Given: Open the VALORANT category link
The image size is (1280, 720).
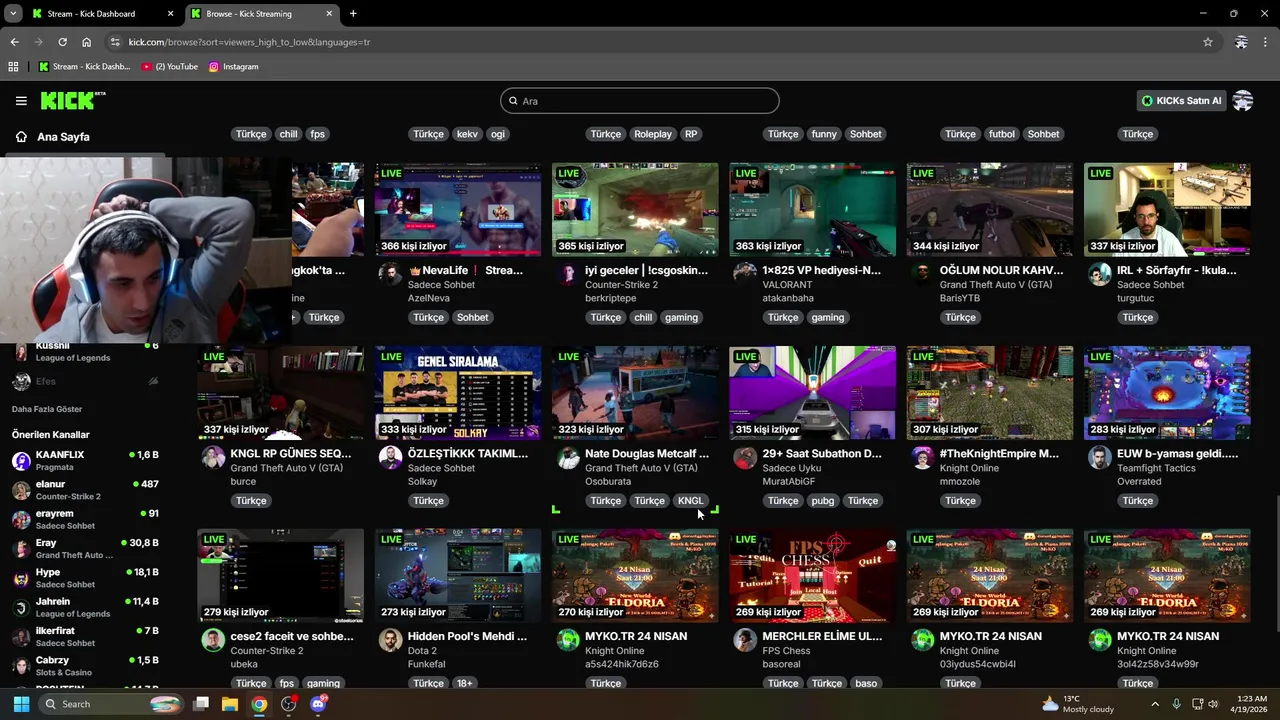Looking at the screenshot, I should coord(787,285).
